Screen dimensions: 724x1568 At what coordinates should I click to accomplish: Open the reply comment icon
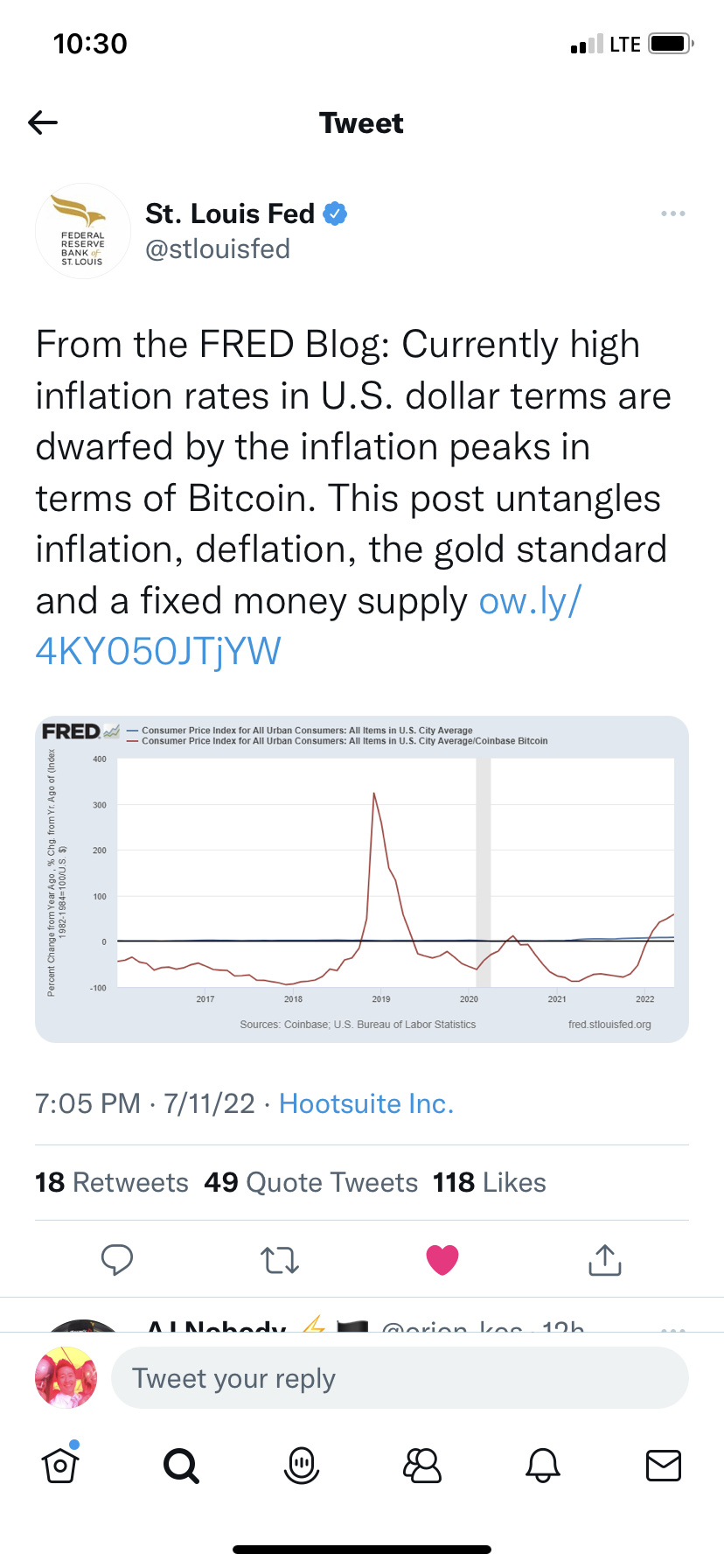click(x=117, y=1260)
